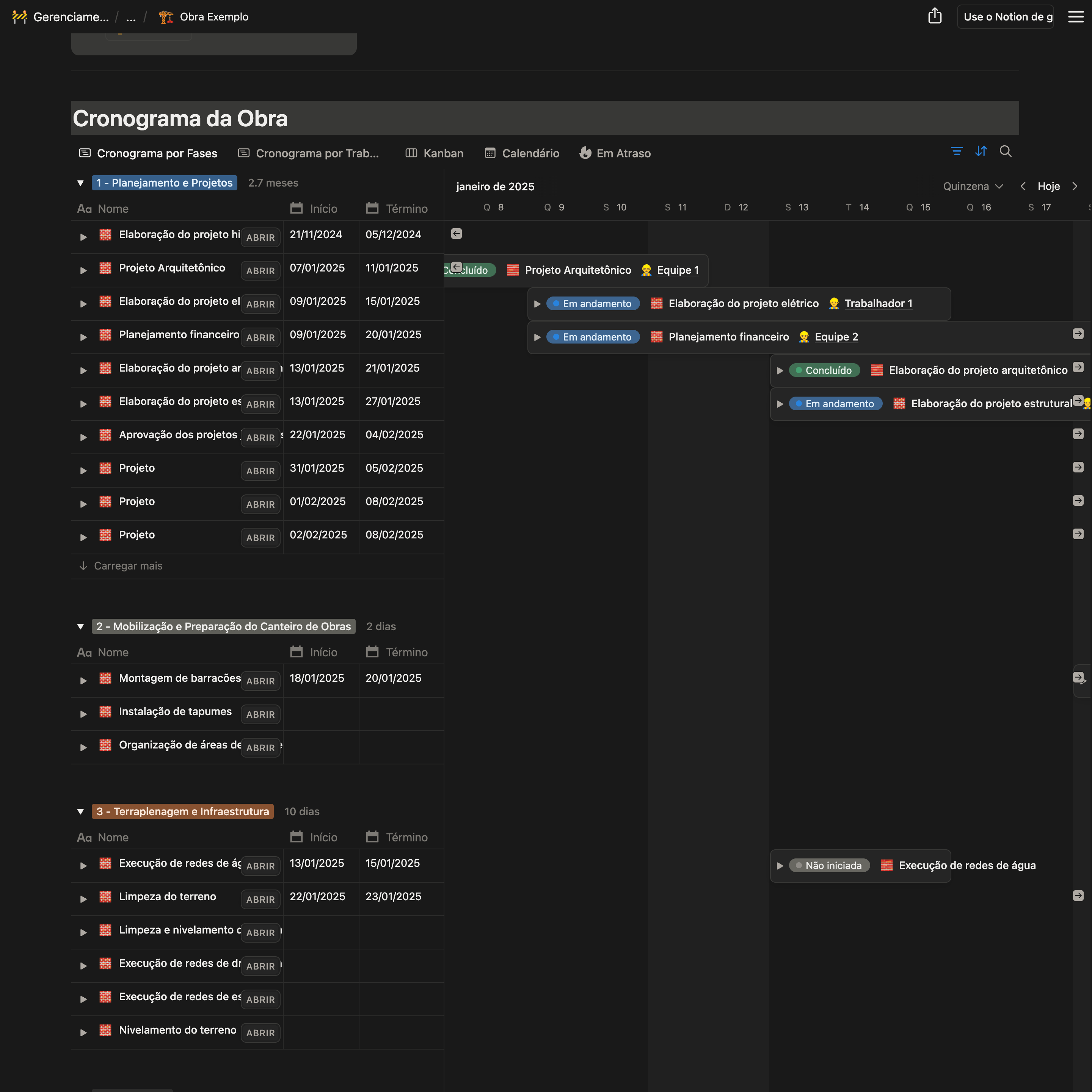
Task: Open the search magnifier icon
Action: pyautogui.click(x=1005, y=152)
